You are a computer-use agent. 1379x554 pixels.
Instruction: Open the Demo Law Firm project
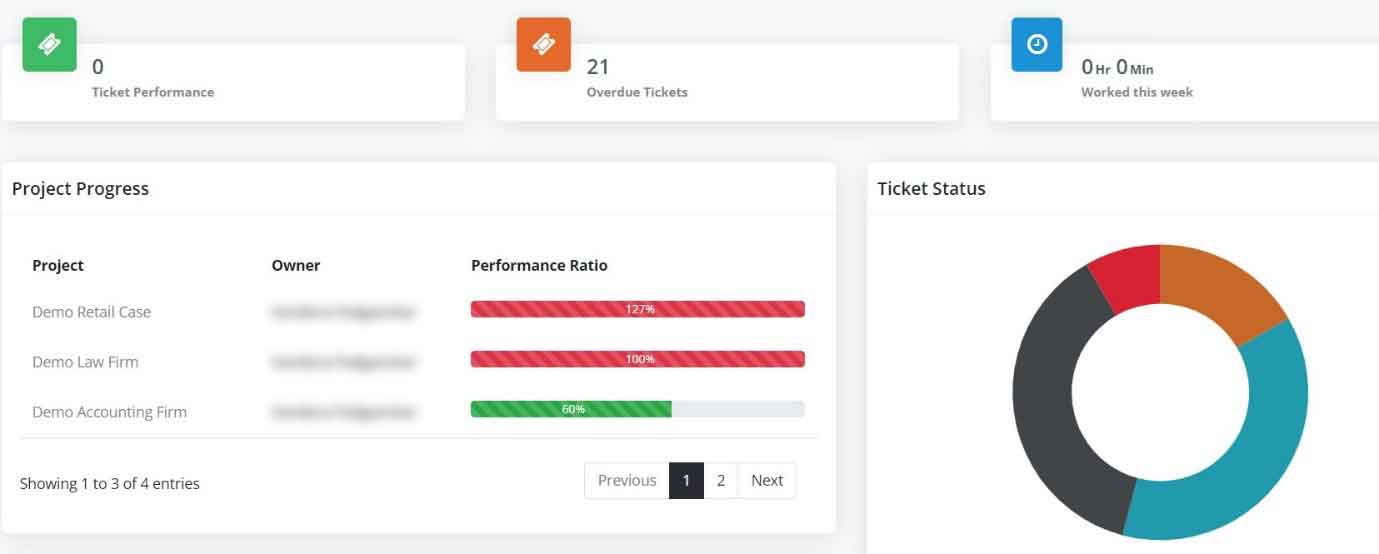click(x=85, y=362)
